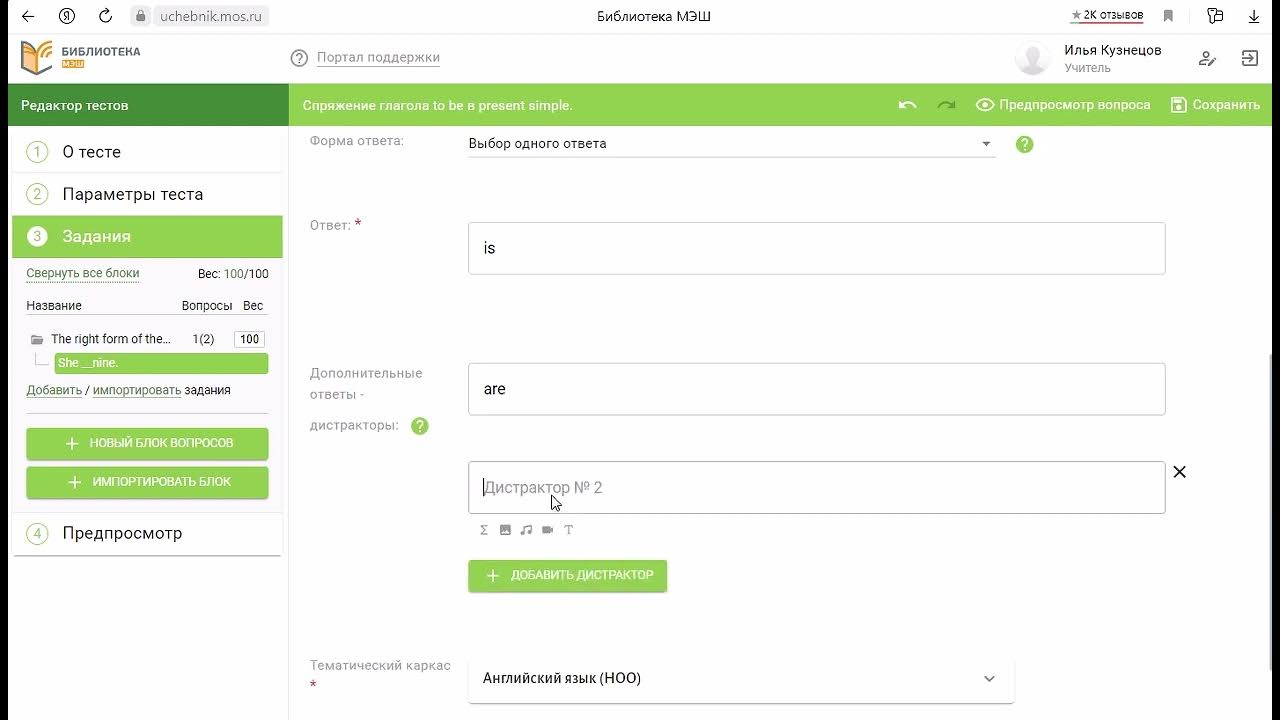
Task: Undo last change arrow
Action: (x=907, y=105)
